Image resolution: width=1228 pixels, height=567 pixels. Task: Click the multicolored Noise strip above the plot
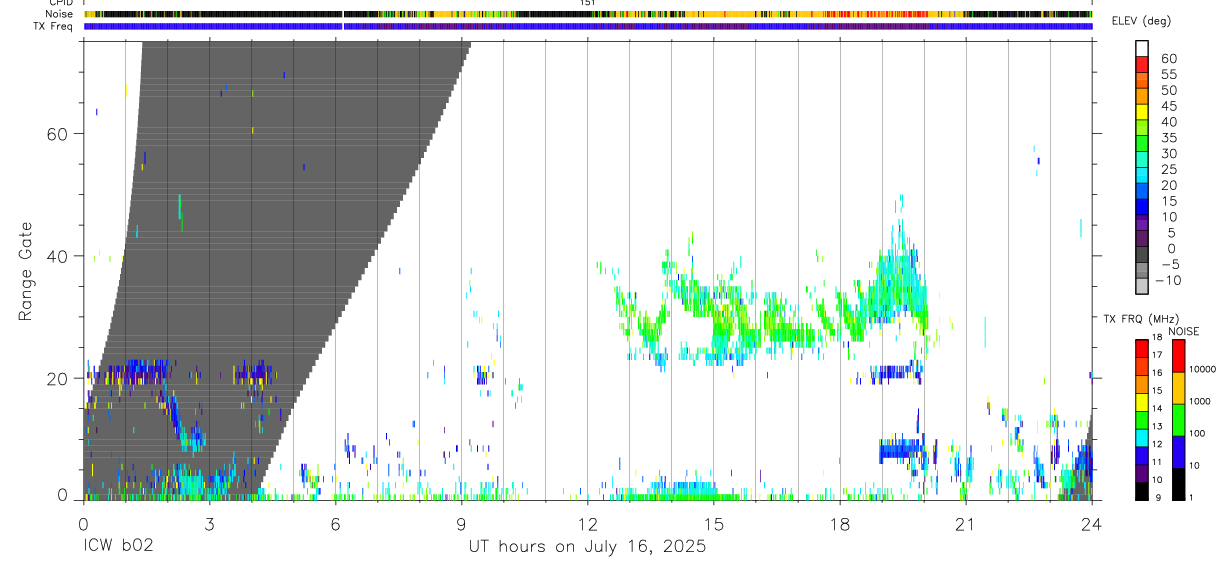click(x=588, y=14)
